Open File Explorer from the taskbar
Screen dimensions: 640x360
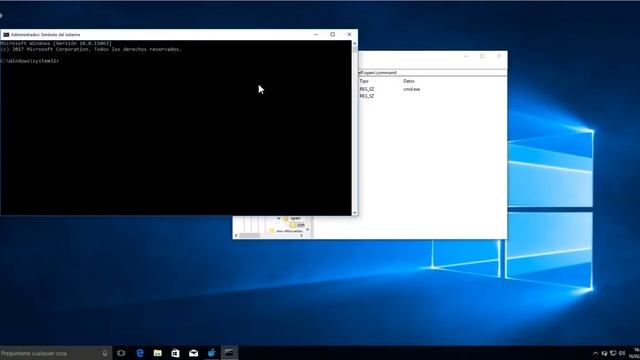[158, 353]
